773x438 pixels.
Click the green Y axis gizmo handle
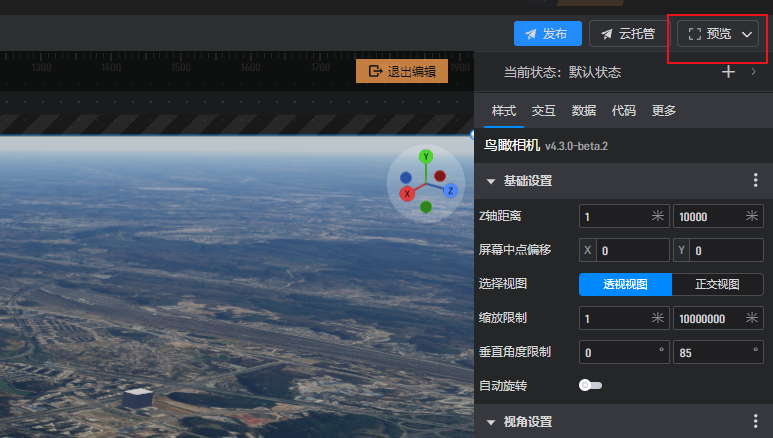point(425,156)
